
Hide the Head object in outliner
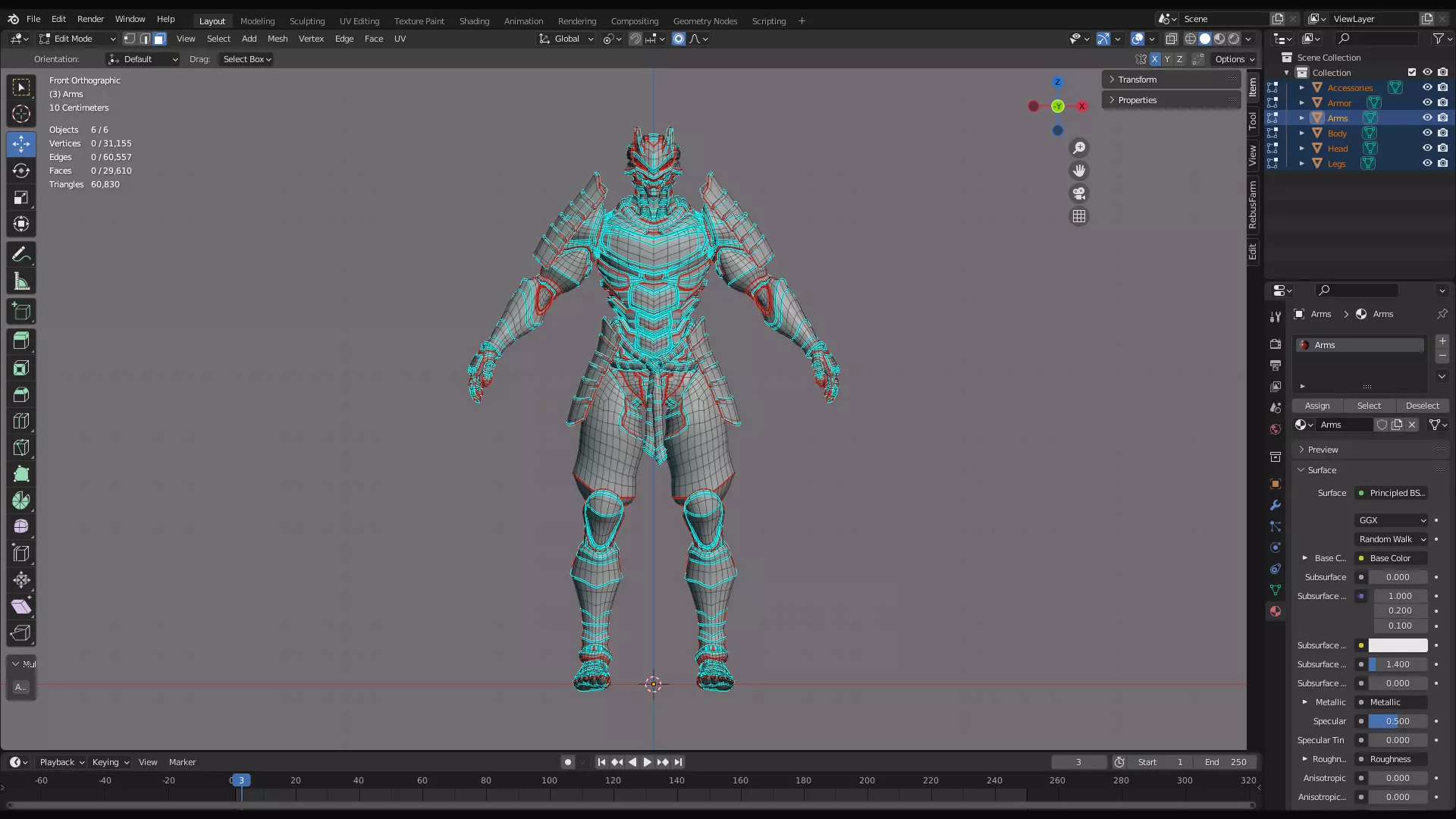click(1426, 149)
